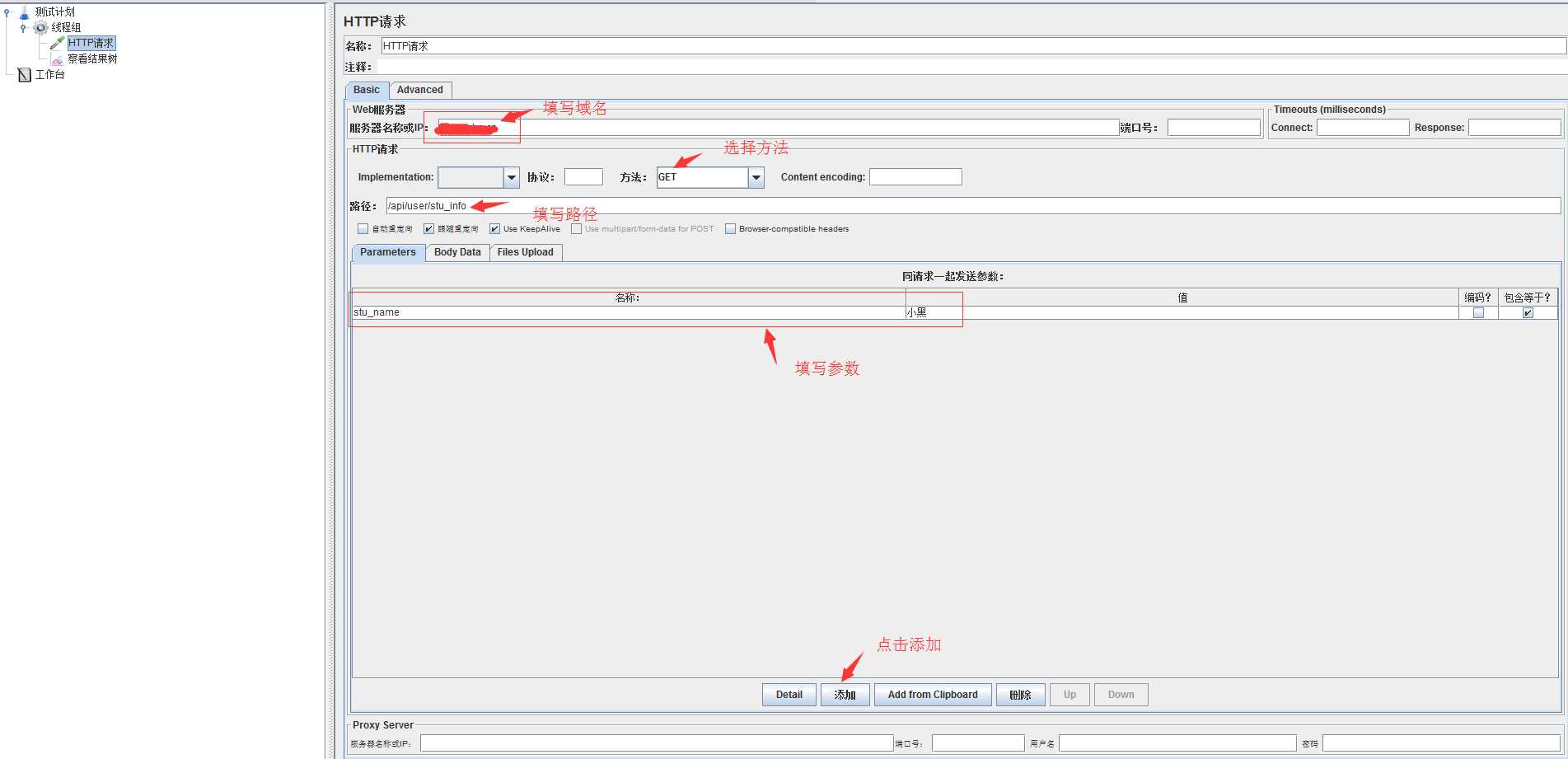Image resolution: width=1568 pixels, height=759 pixels.
Task: Click the 名称 name field containing HTTP请求
Action: 973,46
